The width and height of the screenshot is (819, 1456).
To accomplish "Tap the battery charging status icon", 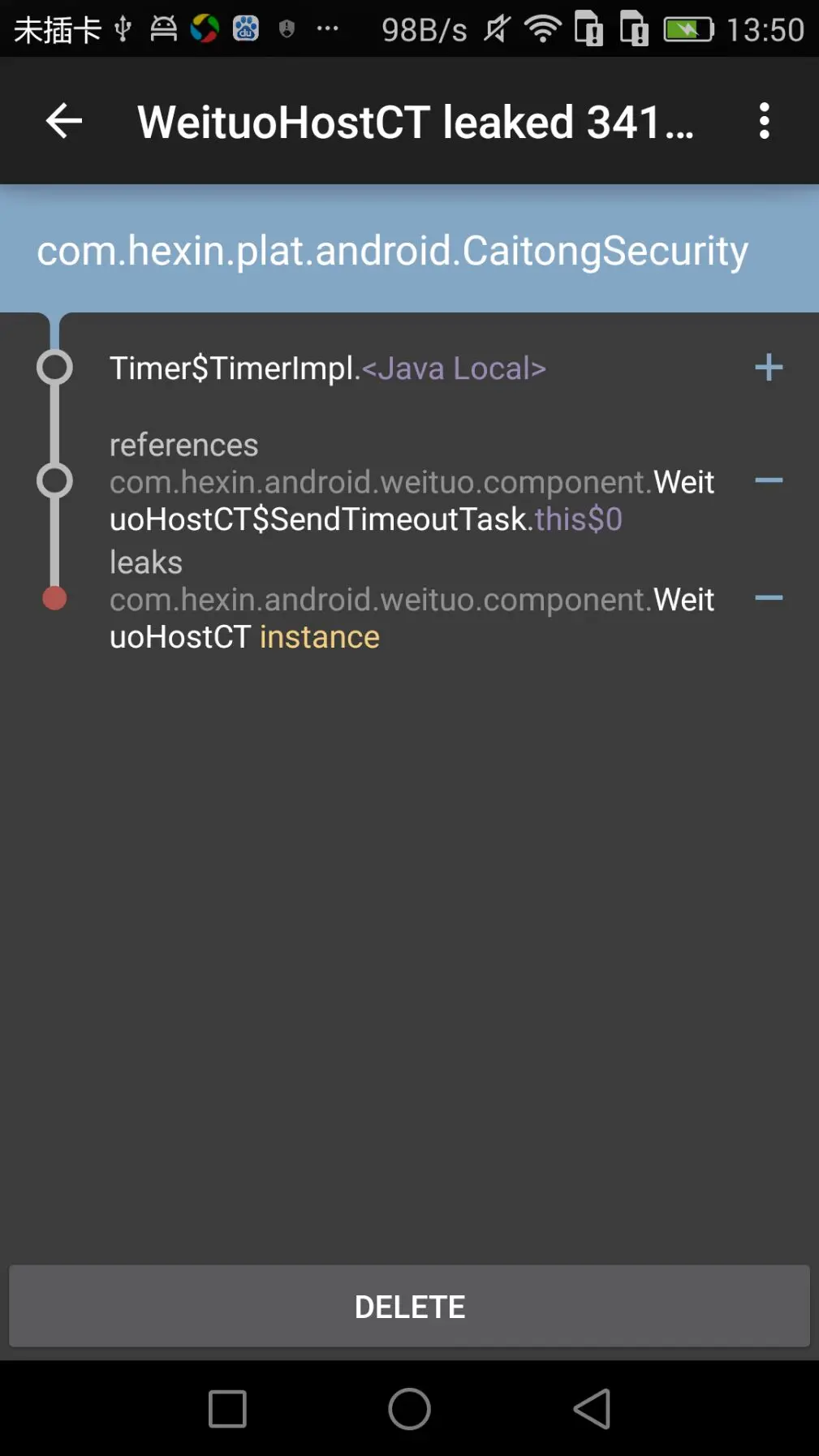I will (688, 29).
